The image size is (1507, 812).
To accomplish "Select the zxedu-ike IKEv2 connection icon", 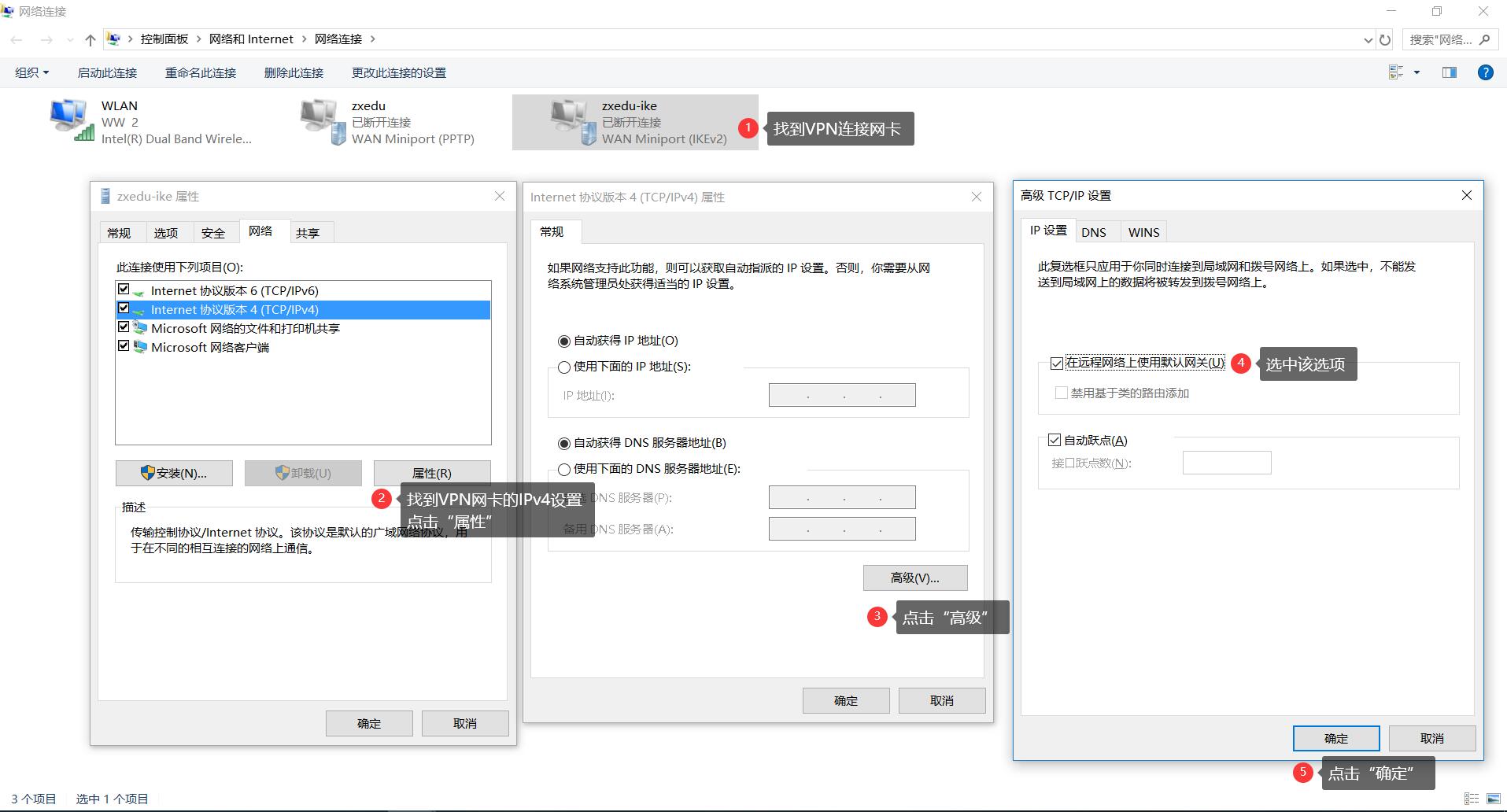I will coord(573,122).
